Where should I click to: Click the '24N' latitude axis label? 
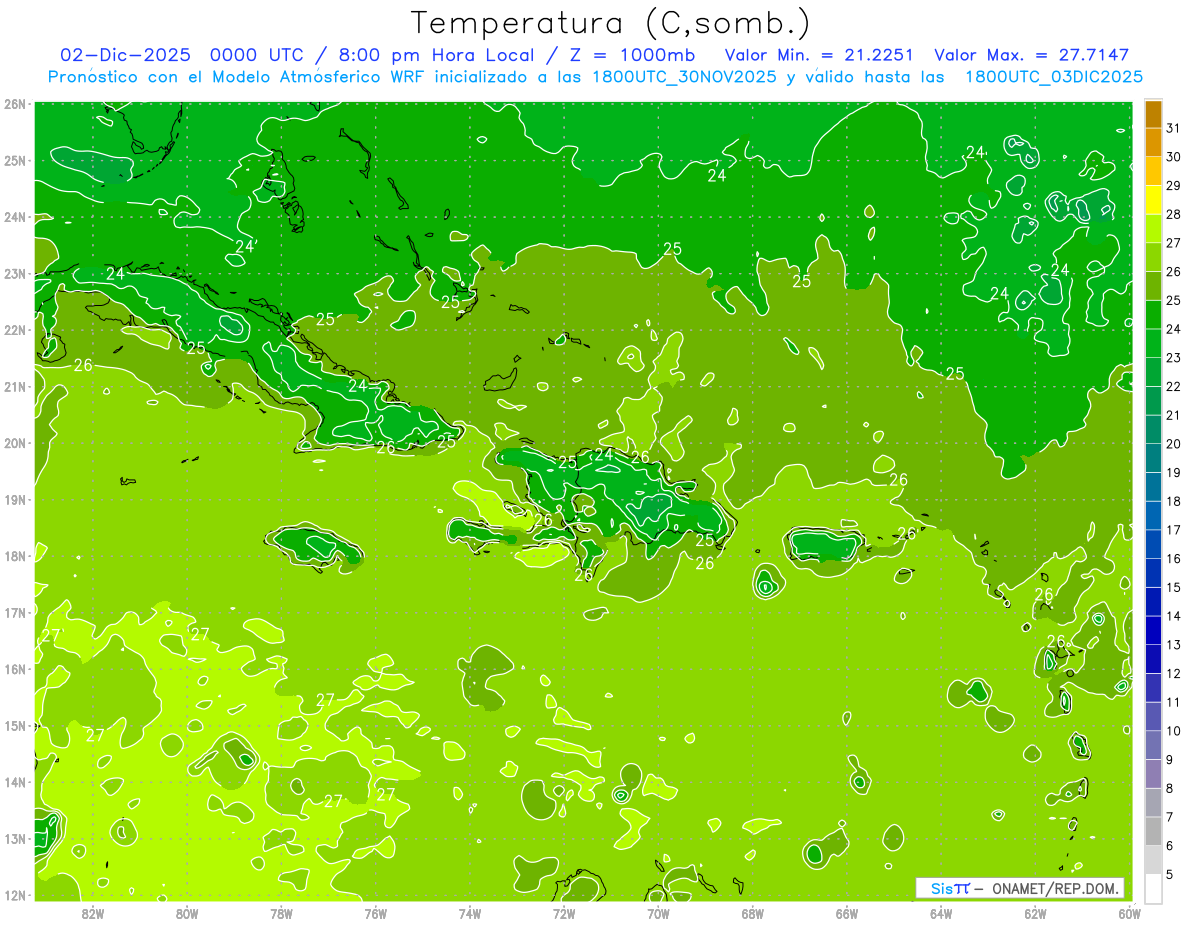(x=15, y=217)
